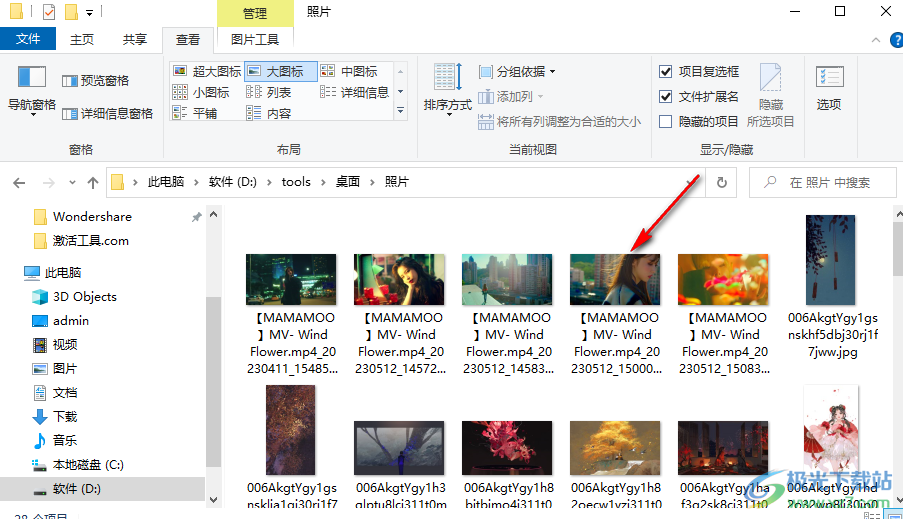Click New folder icon in quick access toolbar
This screenshot has height=519, width=903.
[71, 12]
